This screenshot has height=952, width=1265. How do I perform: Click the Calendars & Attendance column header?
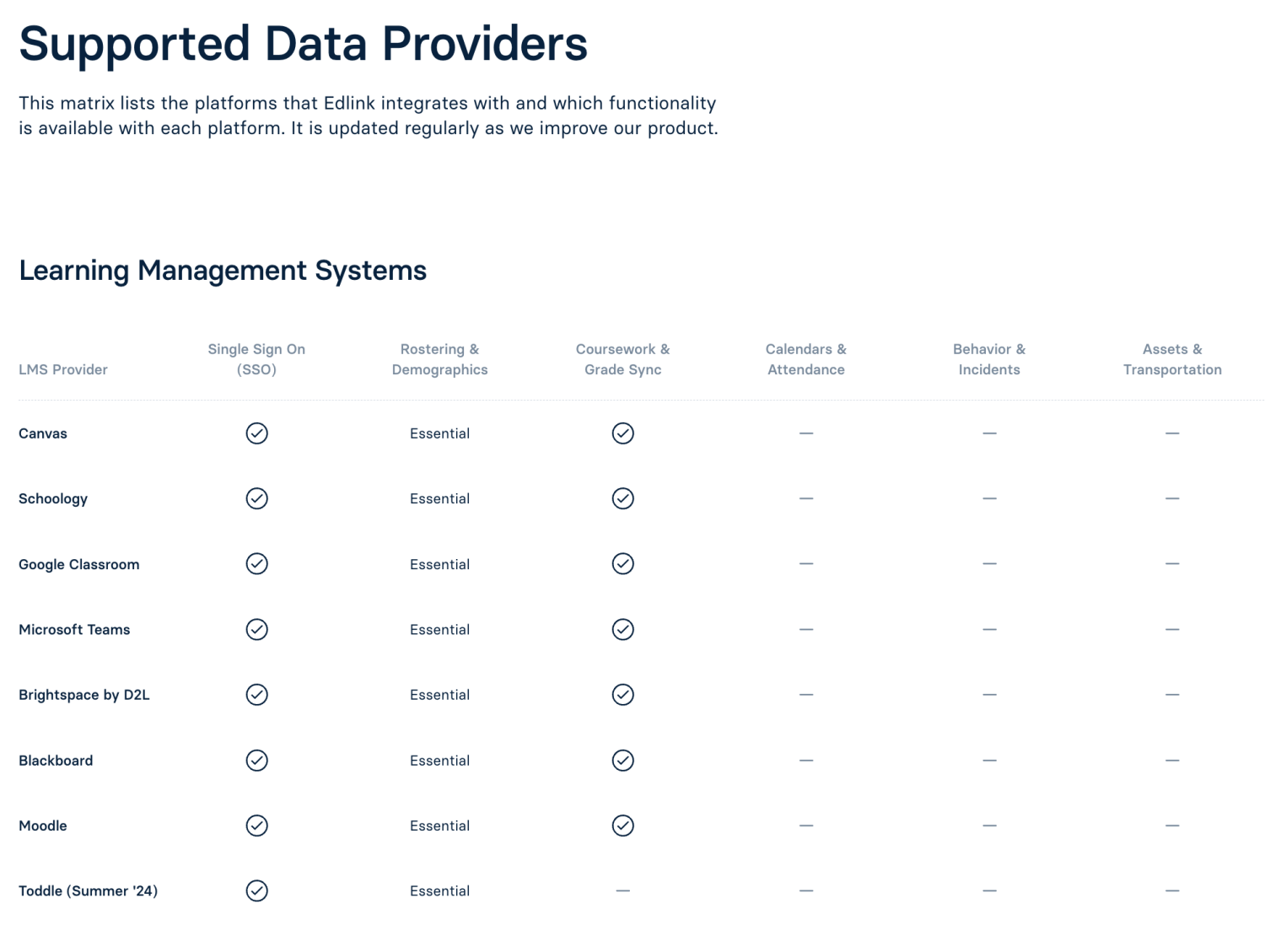click(x=806, y=359)
